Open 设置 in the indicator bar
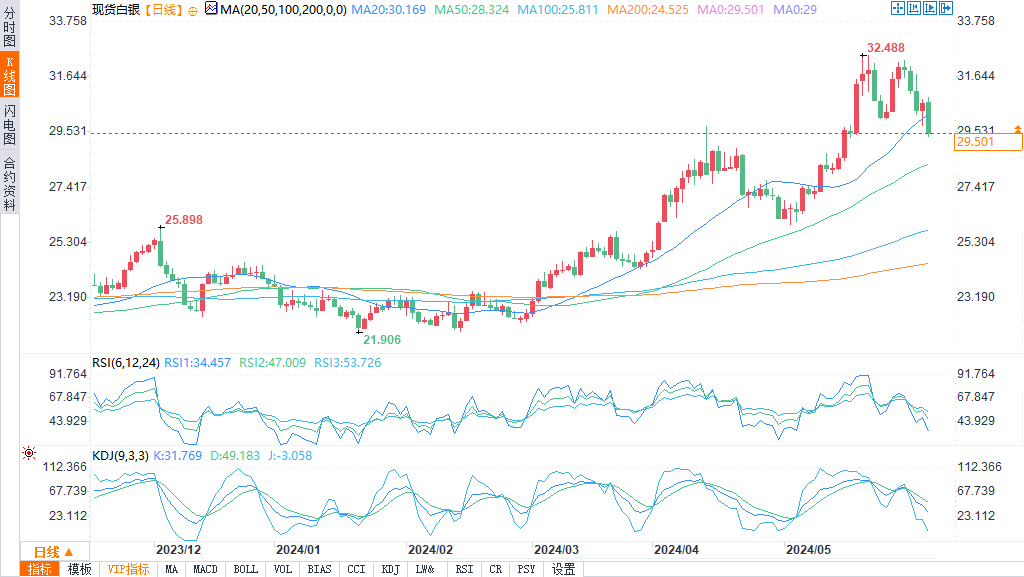Screen dimensions: 1024x577 564,569
